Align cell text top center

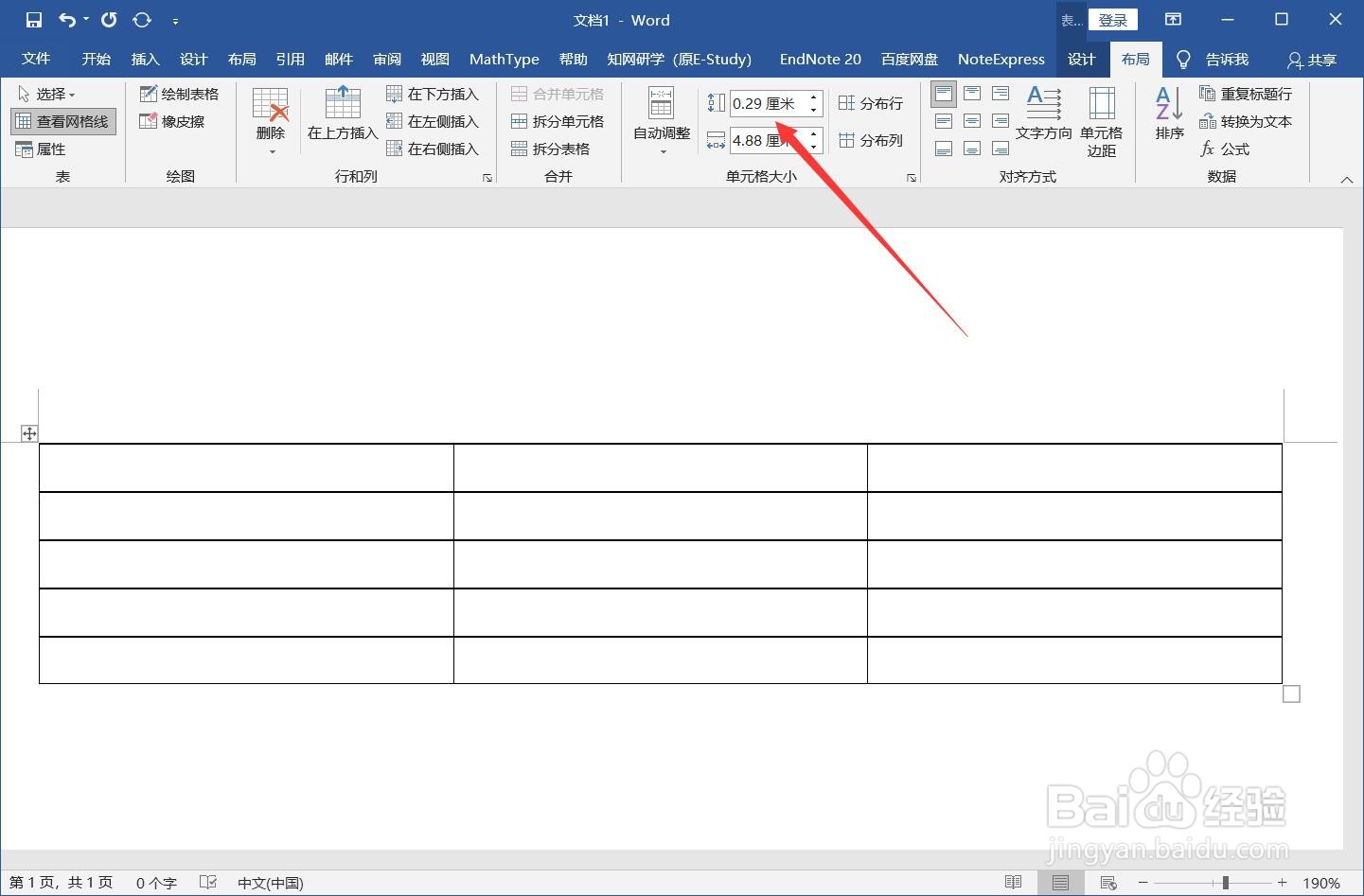[x=972, y=94]
